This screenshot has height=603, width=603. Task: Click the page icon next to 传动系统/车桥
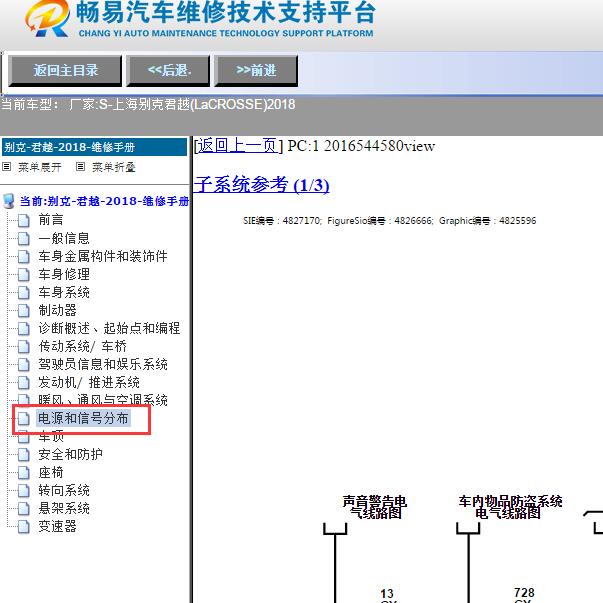[23, 346]
